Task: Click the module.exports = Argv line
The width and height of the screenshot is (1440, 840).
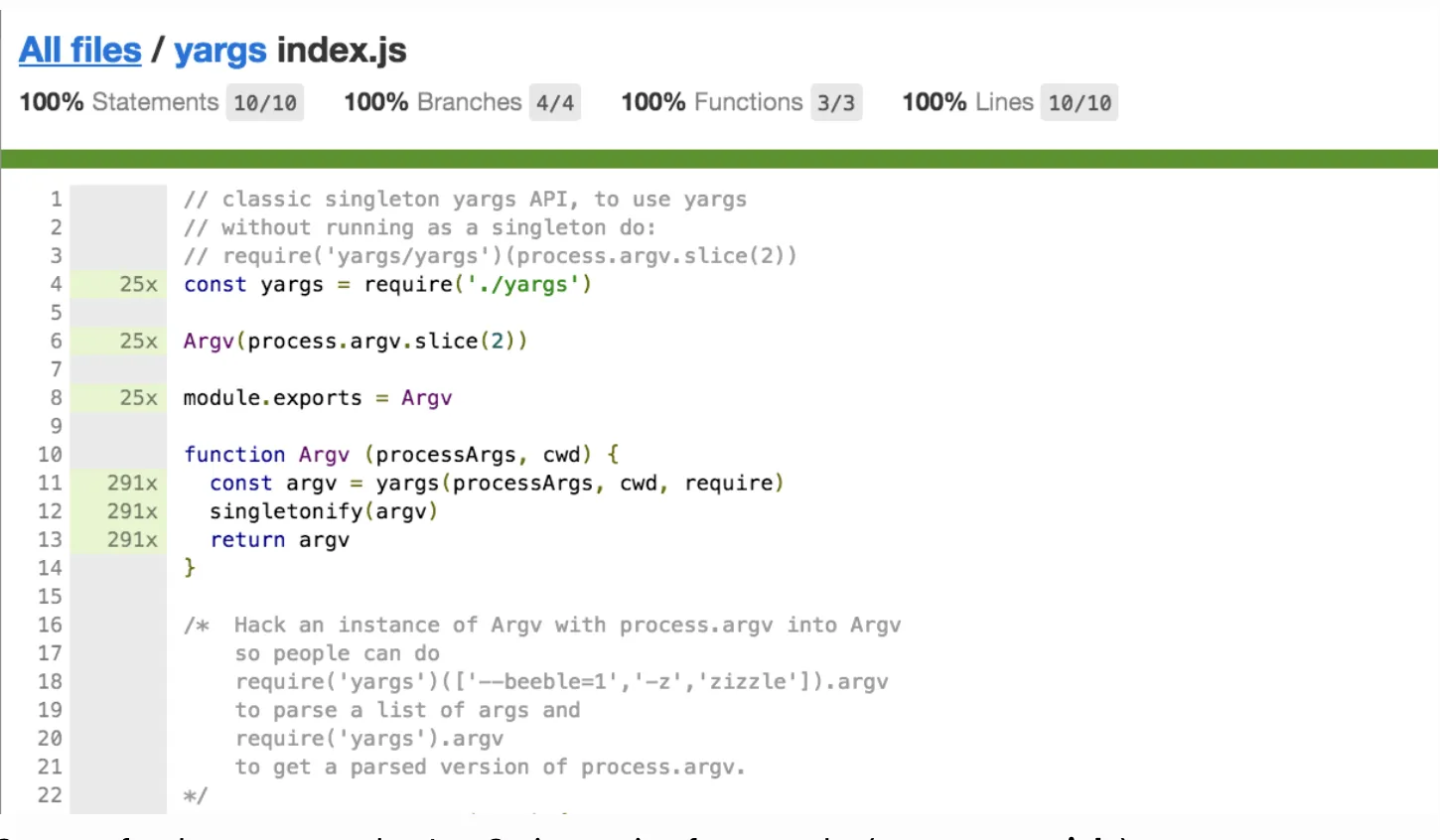Action: pyautogui.click(x=318, y=398)
